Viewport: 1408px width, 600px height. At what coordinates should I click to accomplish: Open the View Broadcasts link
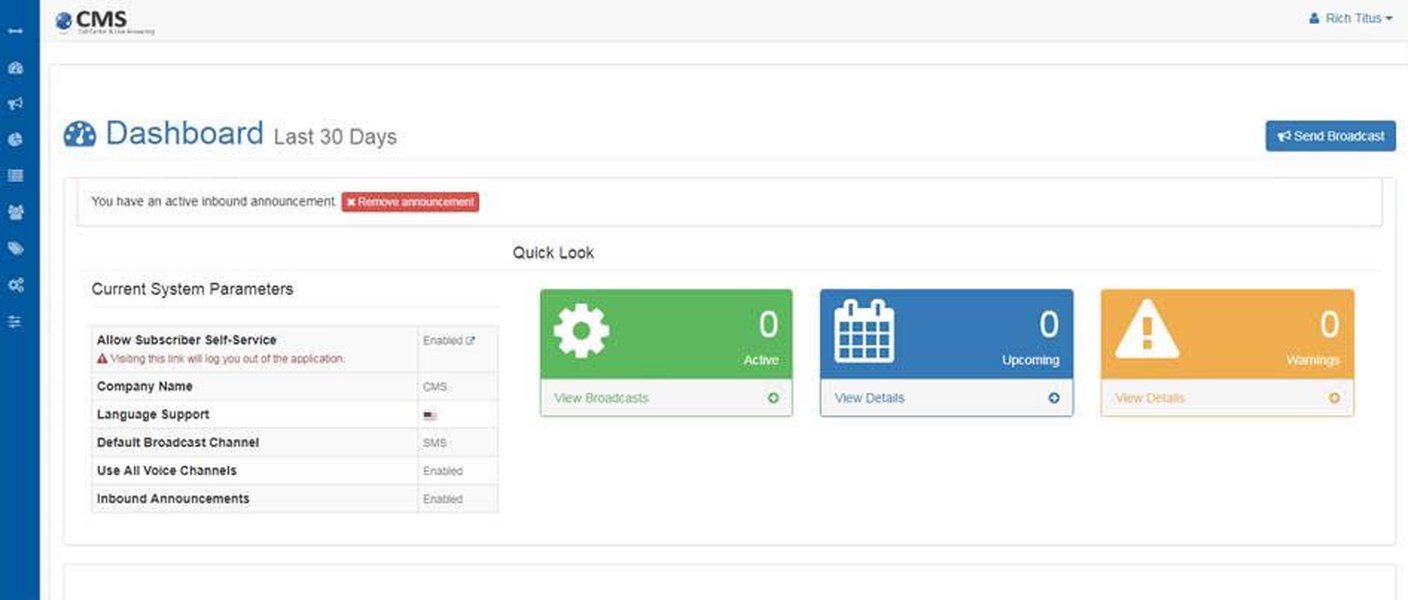(x=601, y=398)
